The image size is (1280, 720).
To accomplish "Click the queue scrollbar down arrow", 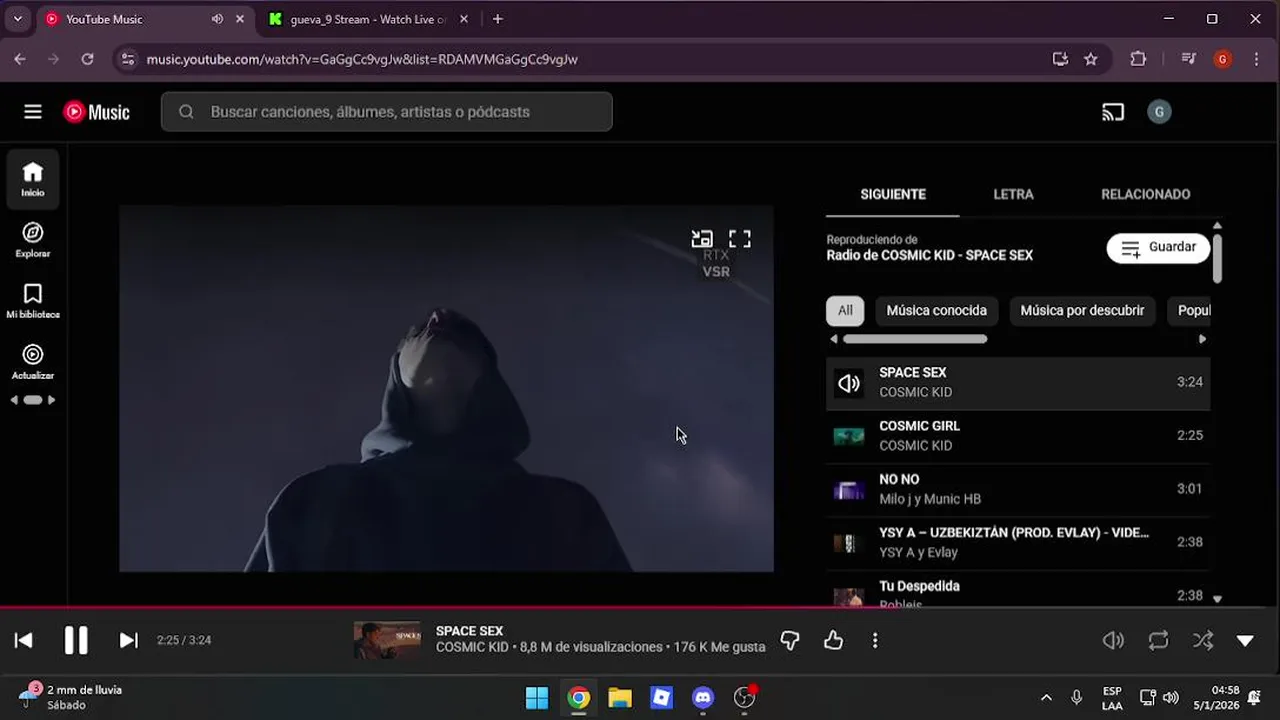I will (x=1217, y=599).
